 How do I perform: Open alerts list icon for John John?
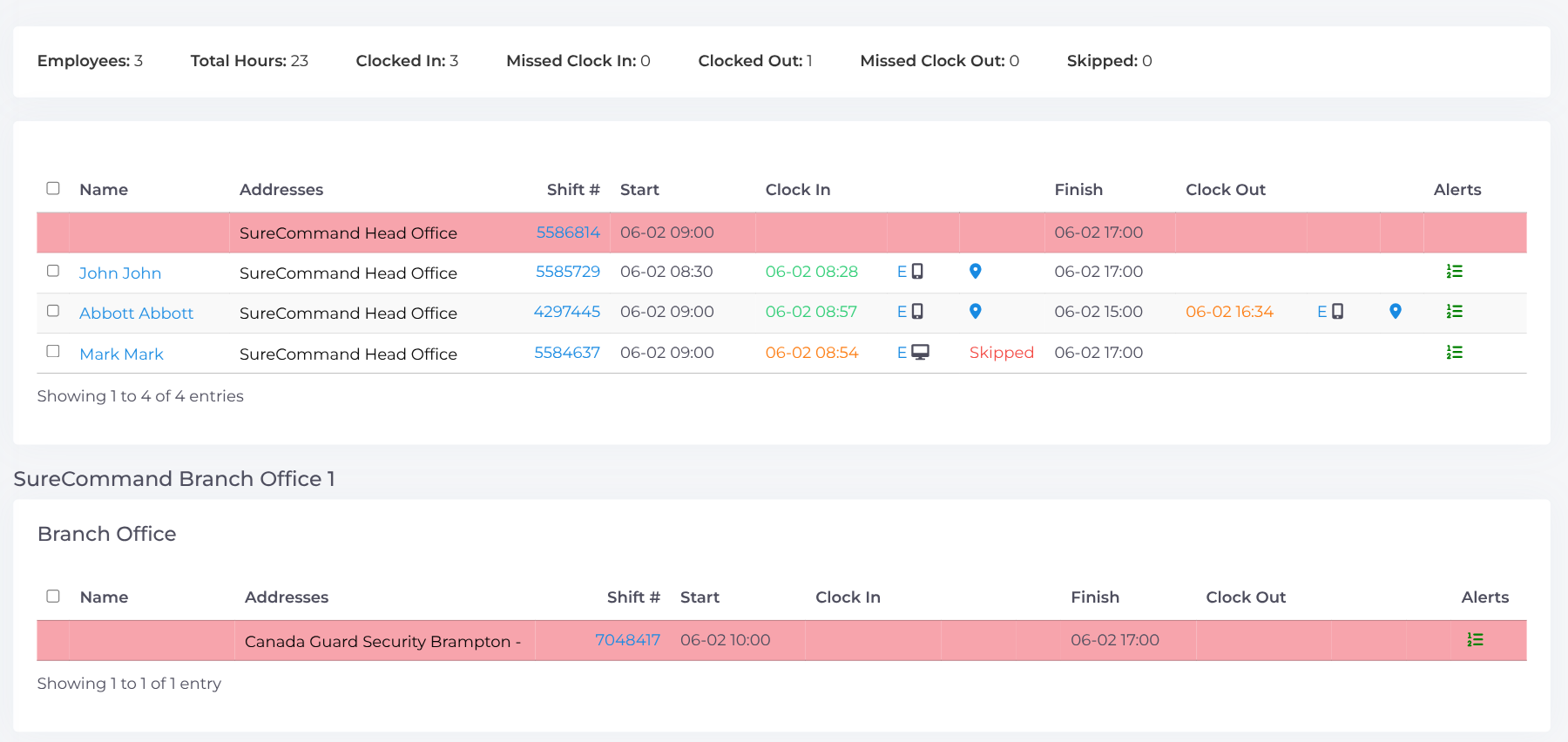click(1454, 272)
